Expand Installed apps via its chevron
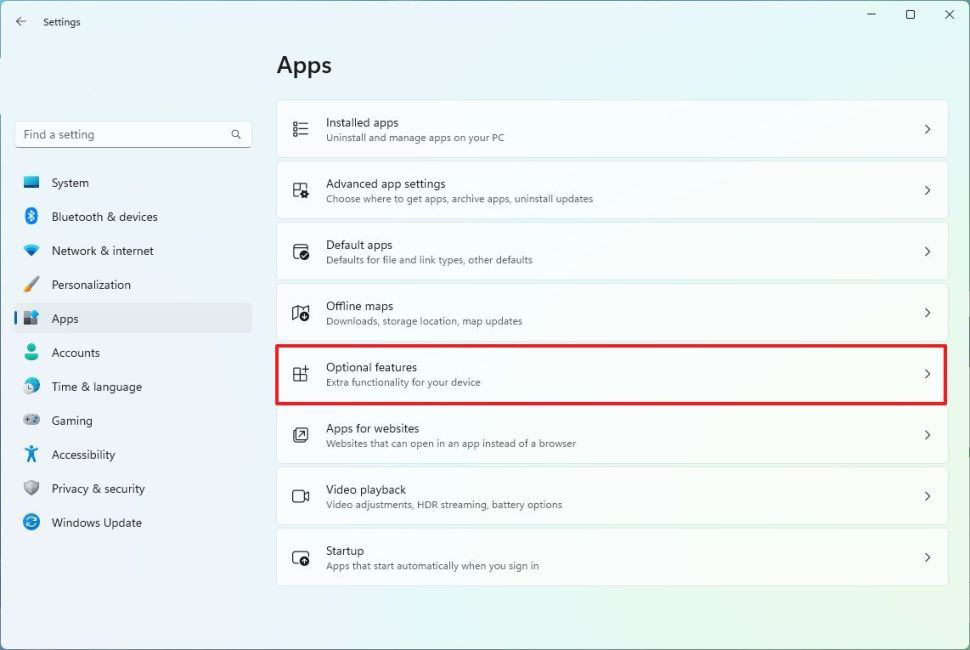This screenshot has height=650, width=970. [927, 129]
